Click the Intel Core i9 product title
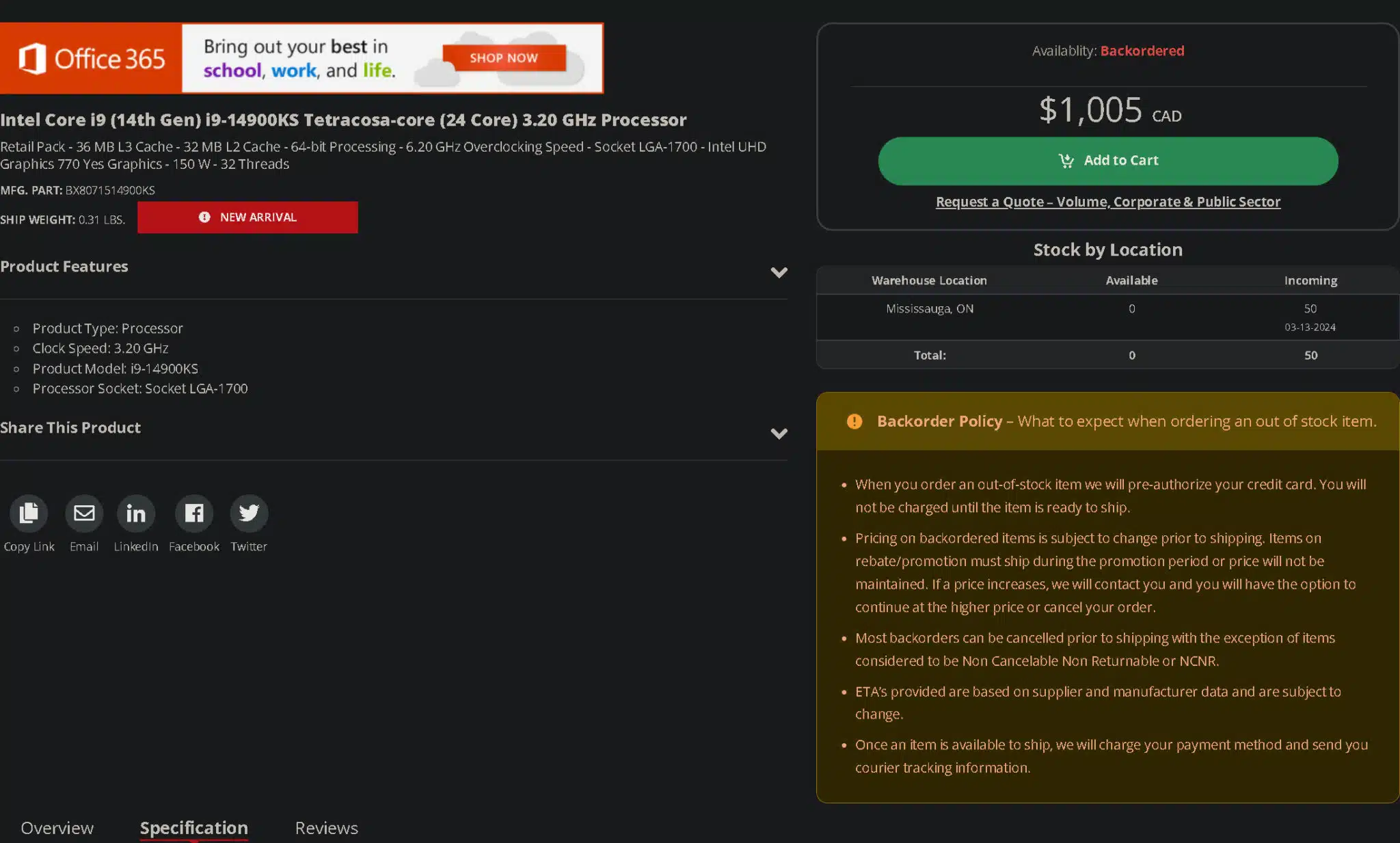The image size is (1400, 843). point(343,120)
